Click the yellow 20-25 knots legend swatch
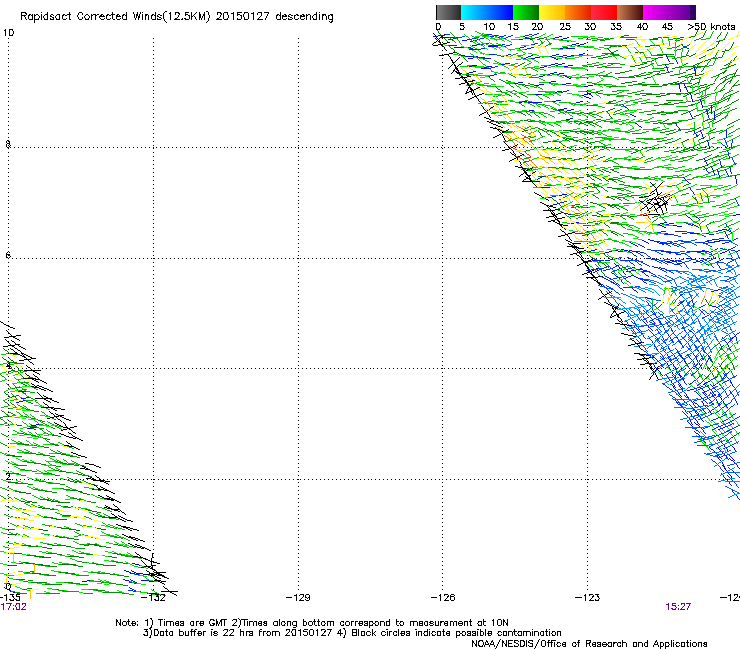The image size is (740, 650). [x=552, y=12]
